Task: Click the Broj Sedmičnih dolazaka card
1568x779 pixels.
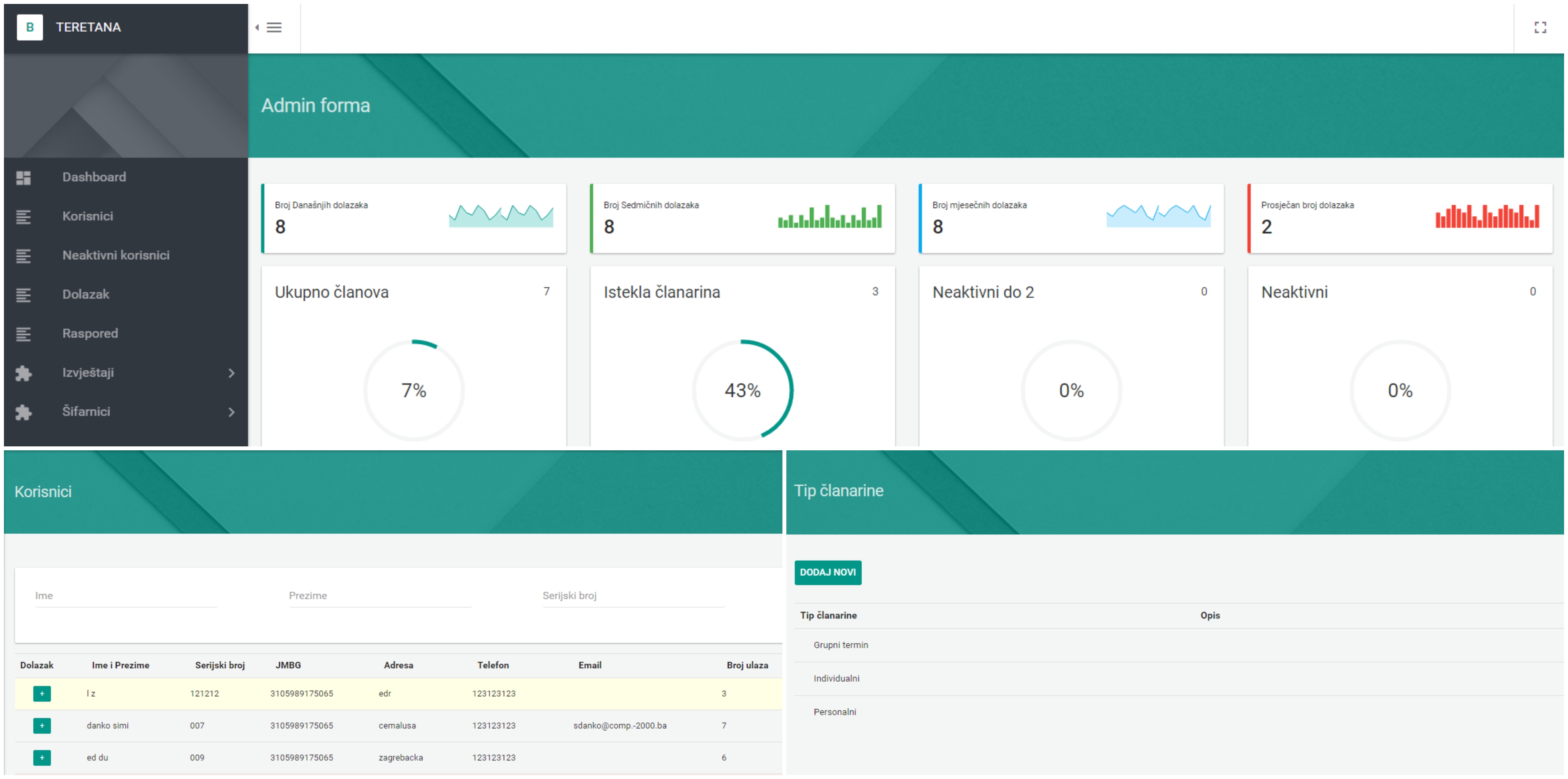Action: [742, 218]
